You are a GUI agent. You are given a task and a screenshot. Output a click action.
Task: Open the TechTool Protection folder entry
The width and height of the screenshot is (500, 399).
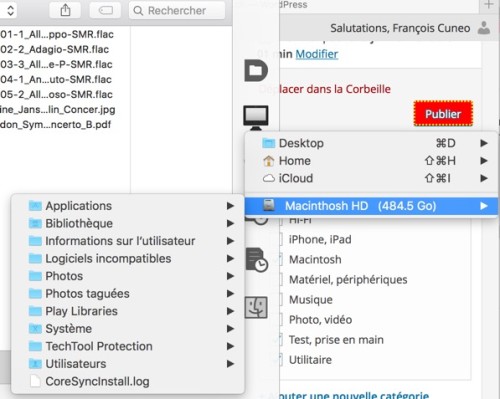click(x=128, y=346)
